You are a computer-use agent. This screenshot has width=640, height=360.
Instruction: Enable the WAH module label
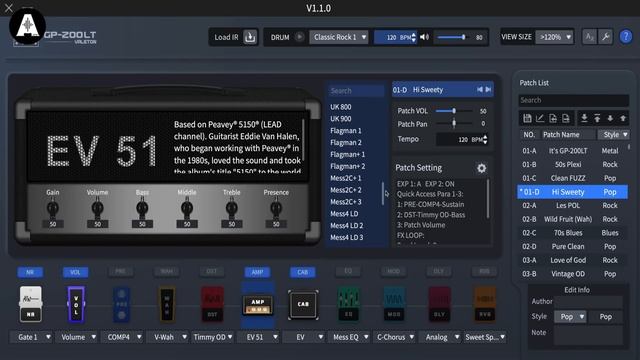tap(166, 271)
